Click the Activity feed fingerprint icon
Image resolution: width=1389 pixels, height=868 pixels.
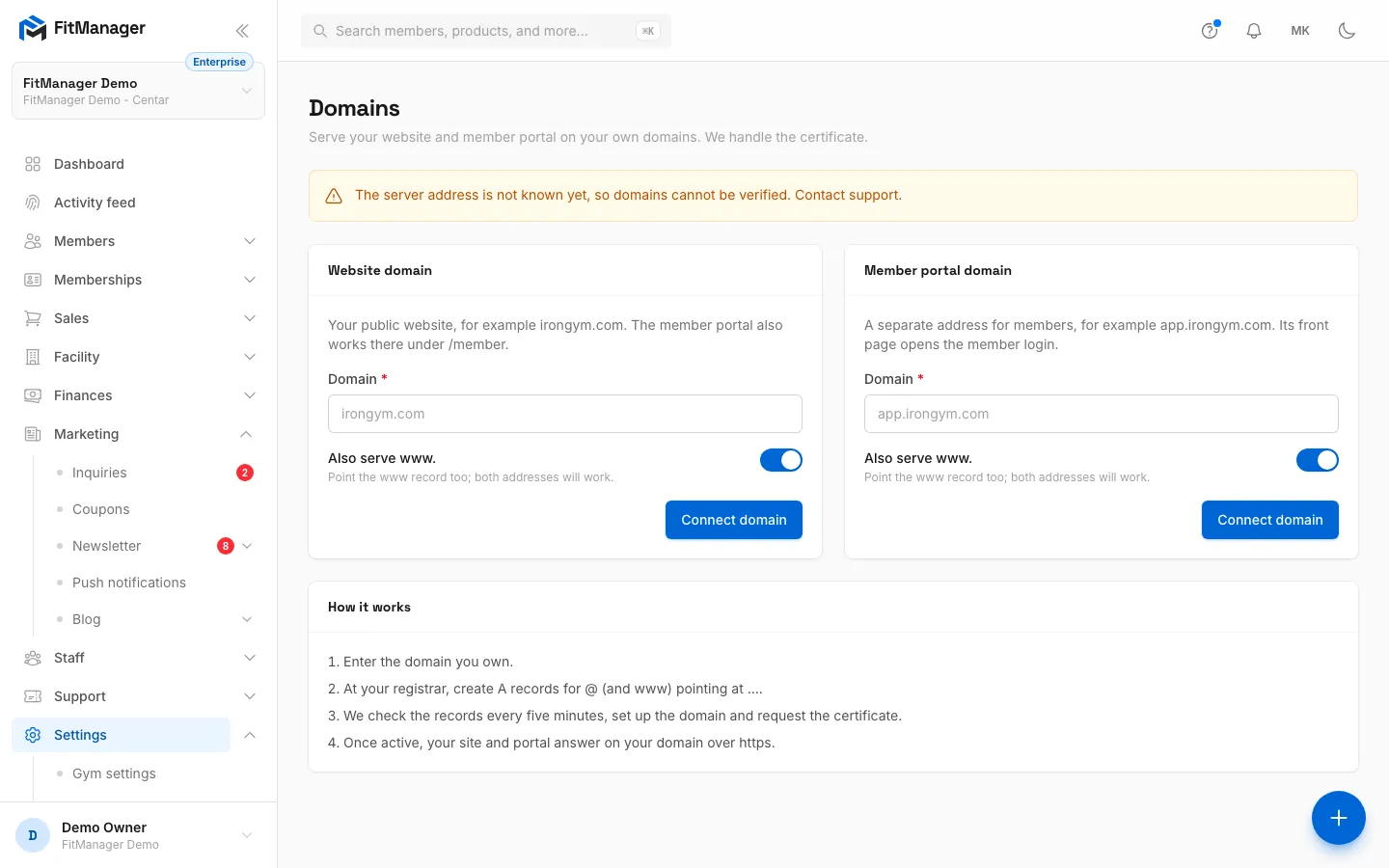tap(33, 203)
